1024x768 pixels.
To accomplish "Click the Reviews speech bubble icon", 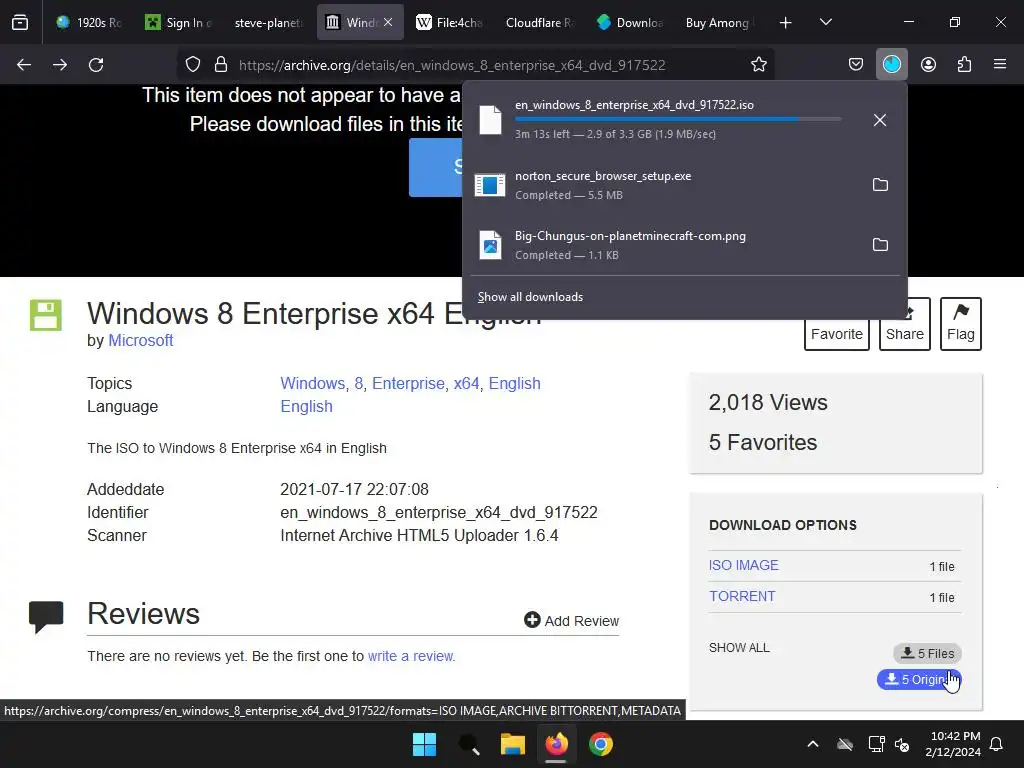I will click(46, 616).
